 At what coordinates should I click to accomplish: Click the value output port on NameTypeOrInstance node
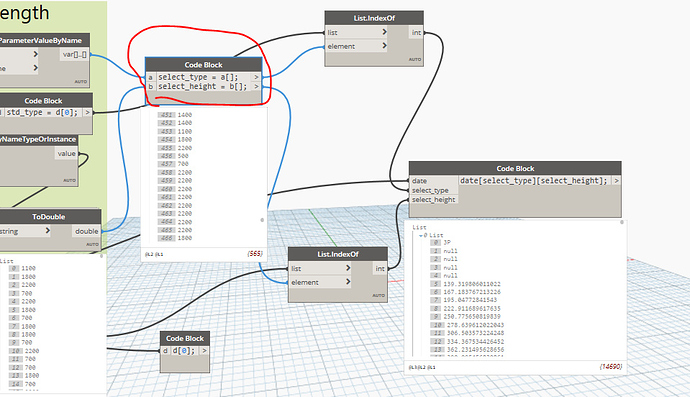coord(66,154)
